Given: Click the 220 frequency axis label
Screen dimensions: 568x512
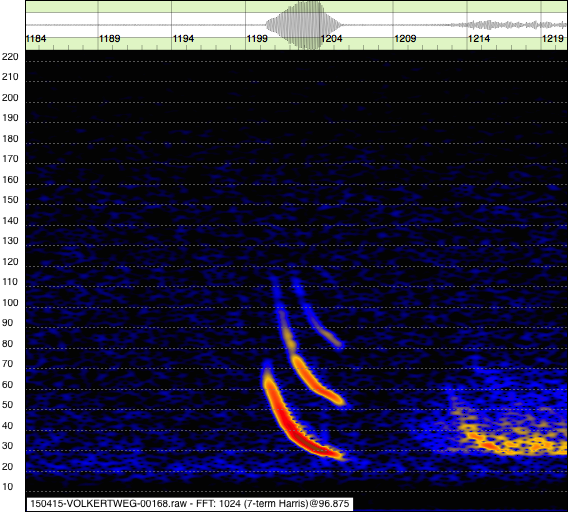Looking at the screenshot, I should (x=10, y=57).
